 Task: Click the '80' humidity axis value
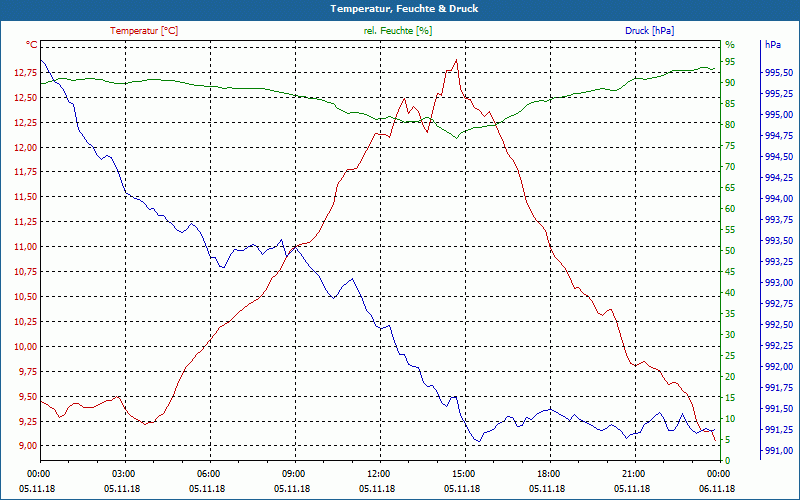(730, 124)
